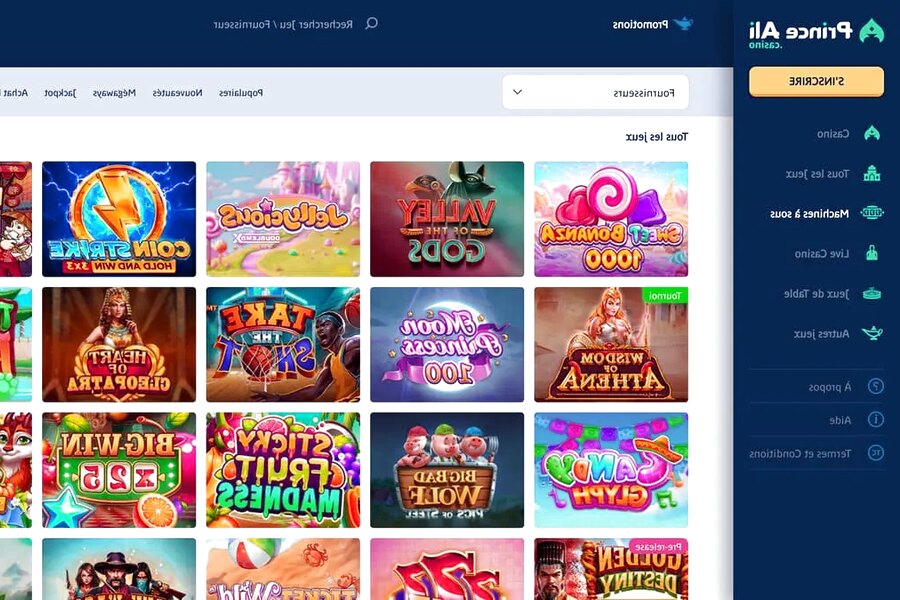This screenshot has width=900, height=600.
Task: Open Live Casino in the sidebar
Action: [822, 253]
